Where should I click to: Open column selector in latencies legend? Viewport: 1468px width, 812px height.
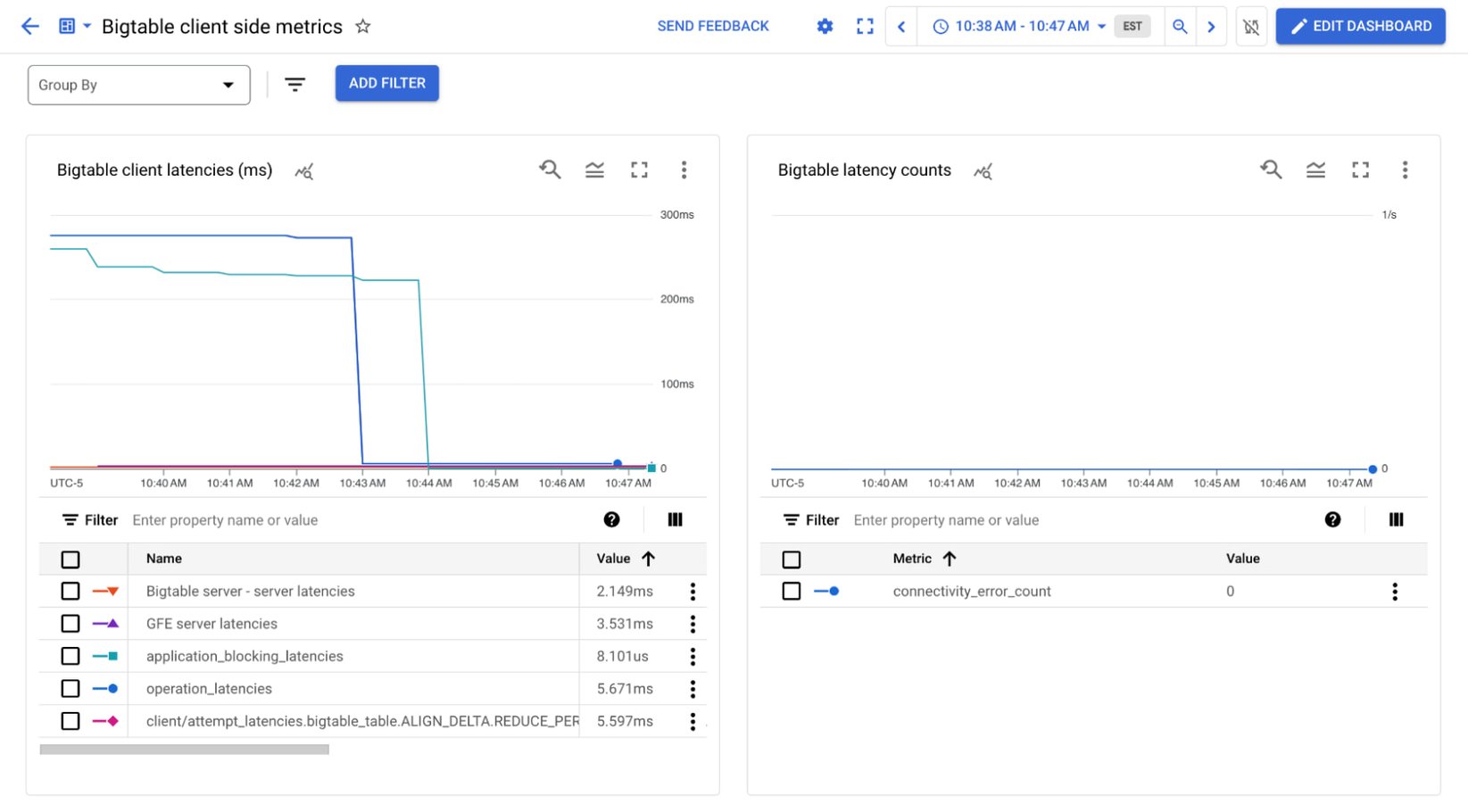(x=675, y=519)
